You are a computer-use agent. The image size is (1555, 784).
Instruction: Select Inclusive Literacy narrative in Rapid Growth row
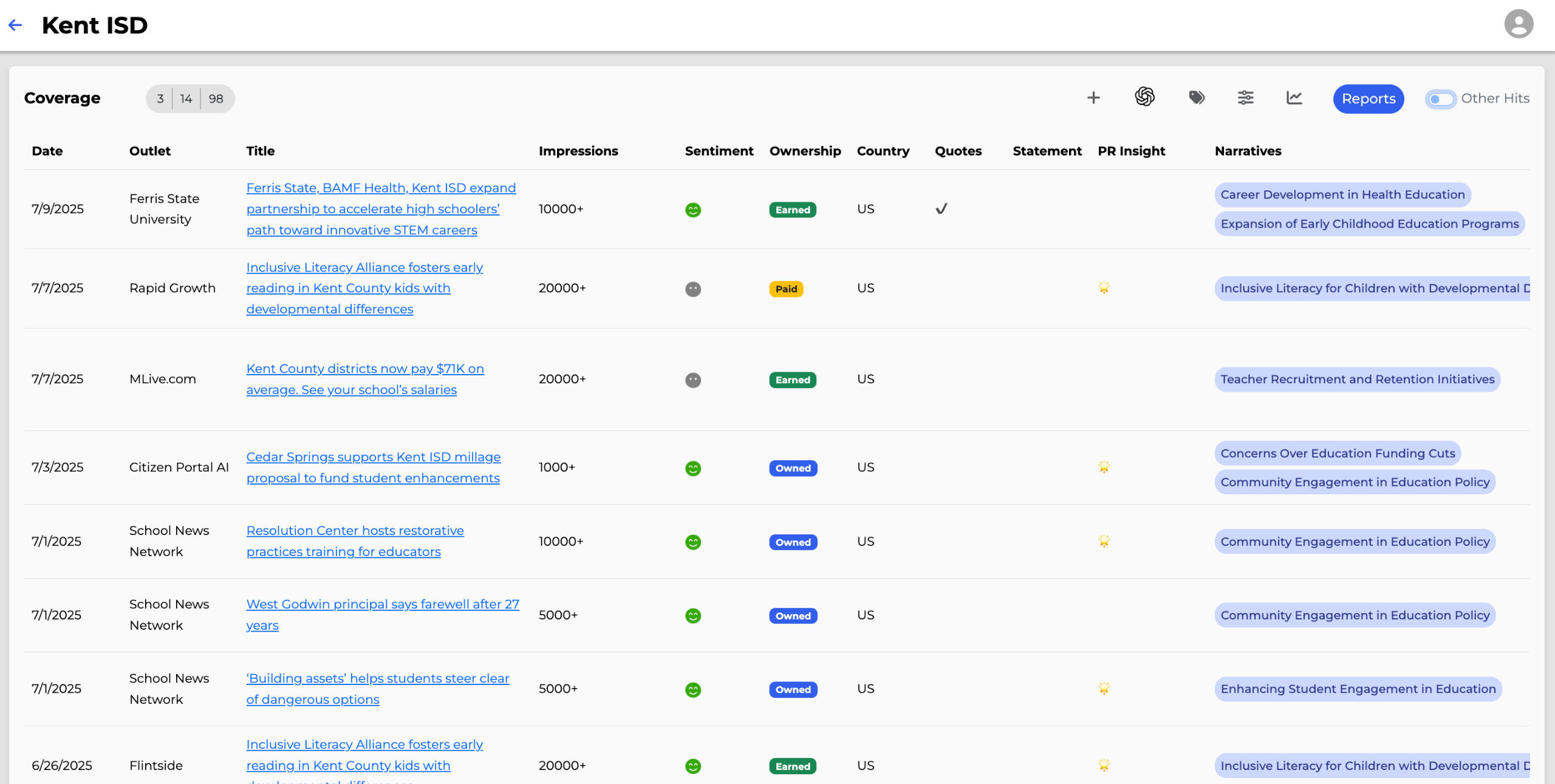[1372, 288]
